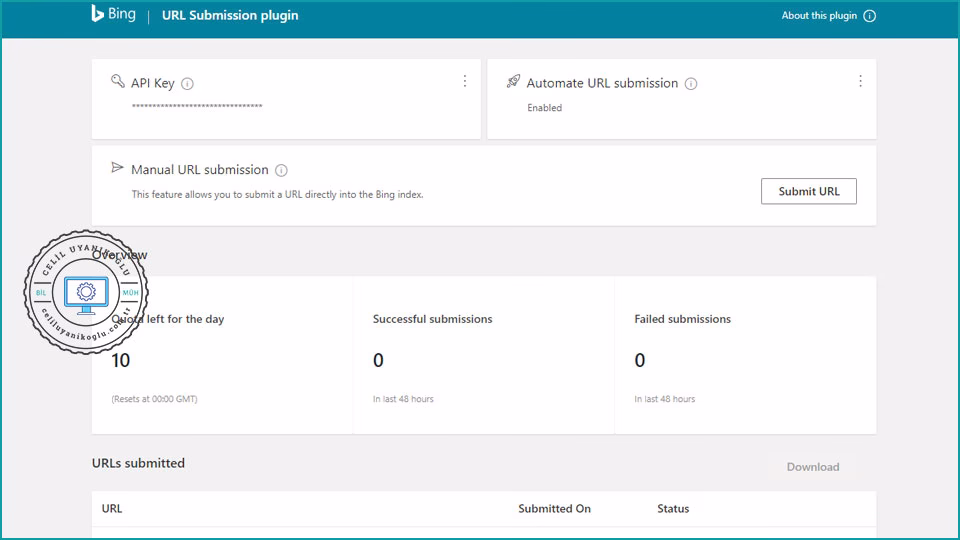The image size is (960, 540).
Task: Click the paper plane Manual submission icon
Action: click(118, 168)
